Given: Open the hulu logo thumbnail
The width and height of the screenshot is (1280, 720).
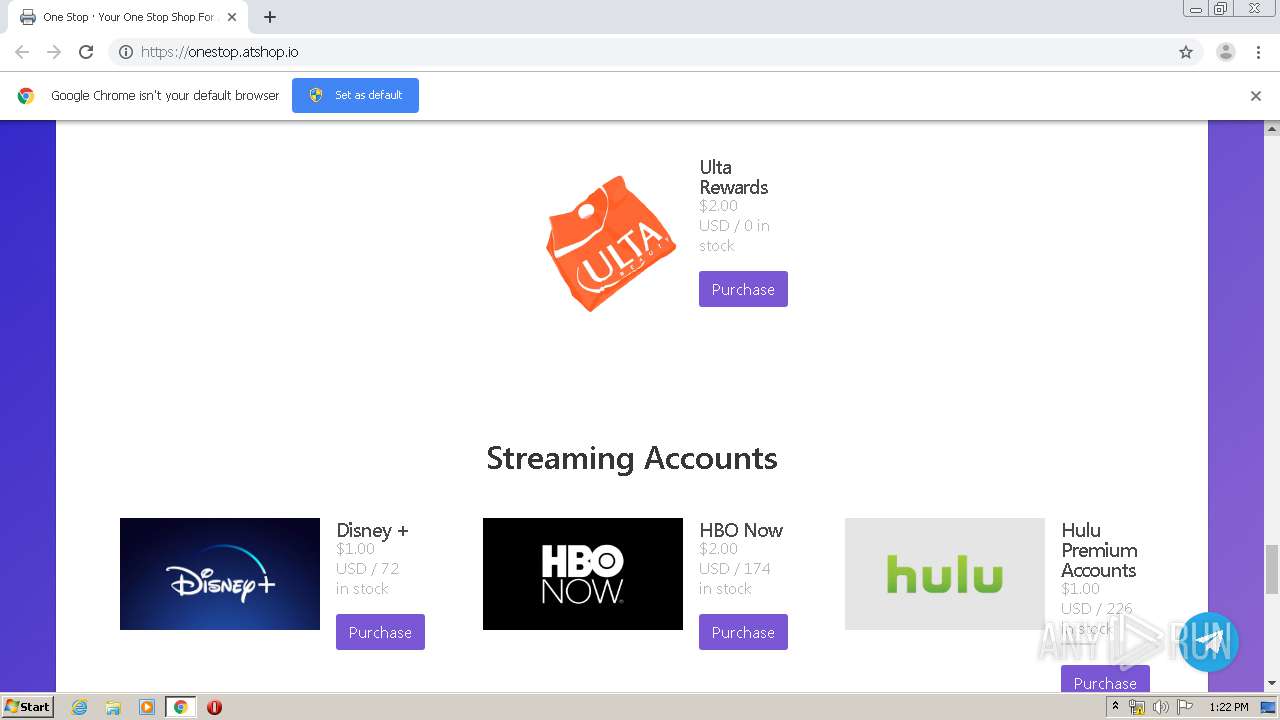Looking at the screenshot, I should [945, 574].
